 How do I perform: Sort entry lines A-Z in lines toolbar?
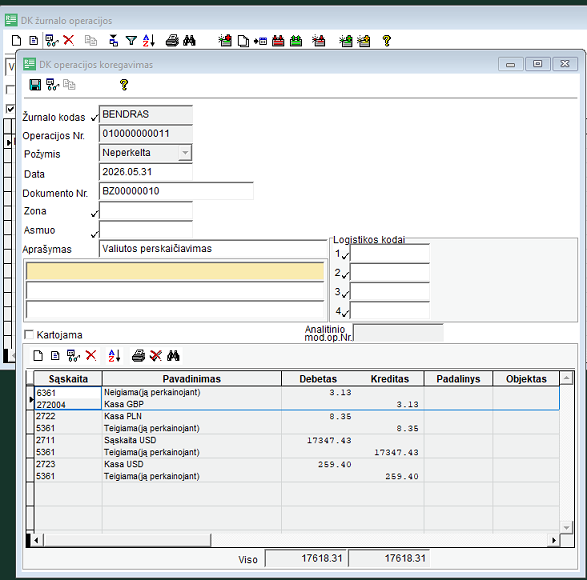coord(115,356)
